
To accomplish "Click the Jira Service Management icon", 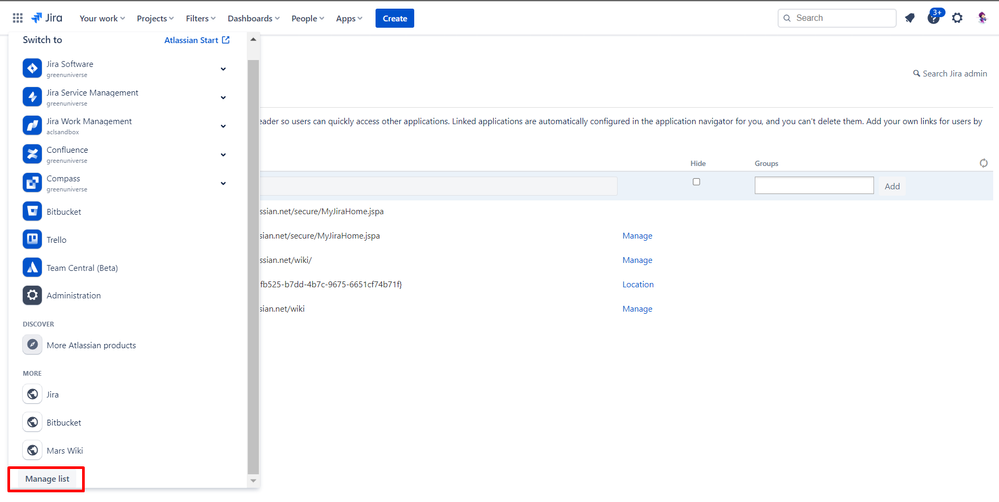I will pyautogui.click(x=32, y=97).
